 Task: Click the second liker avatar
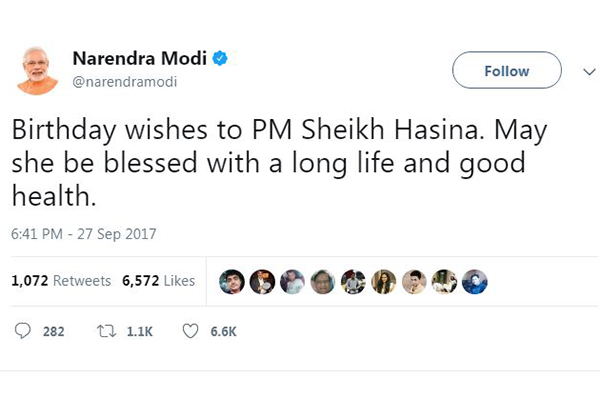tap(262, 282)
